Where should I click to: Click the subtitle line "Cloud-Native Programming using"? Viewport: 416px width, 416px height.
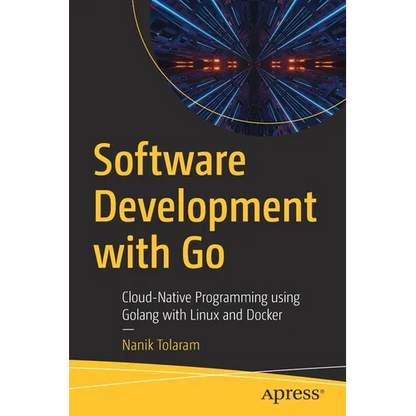[x=211, y=297]
